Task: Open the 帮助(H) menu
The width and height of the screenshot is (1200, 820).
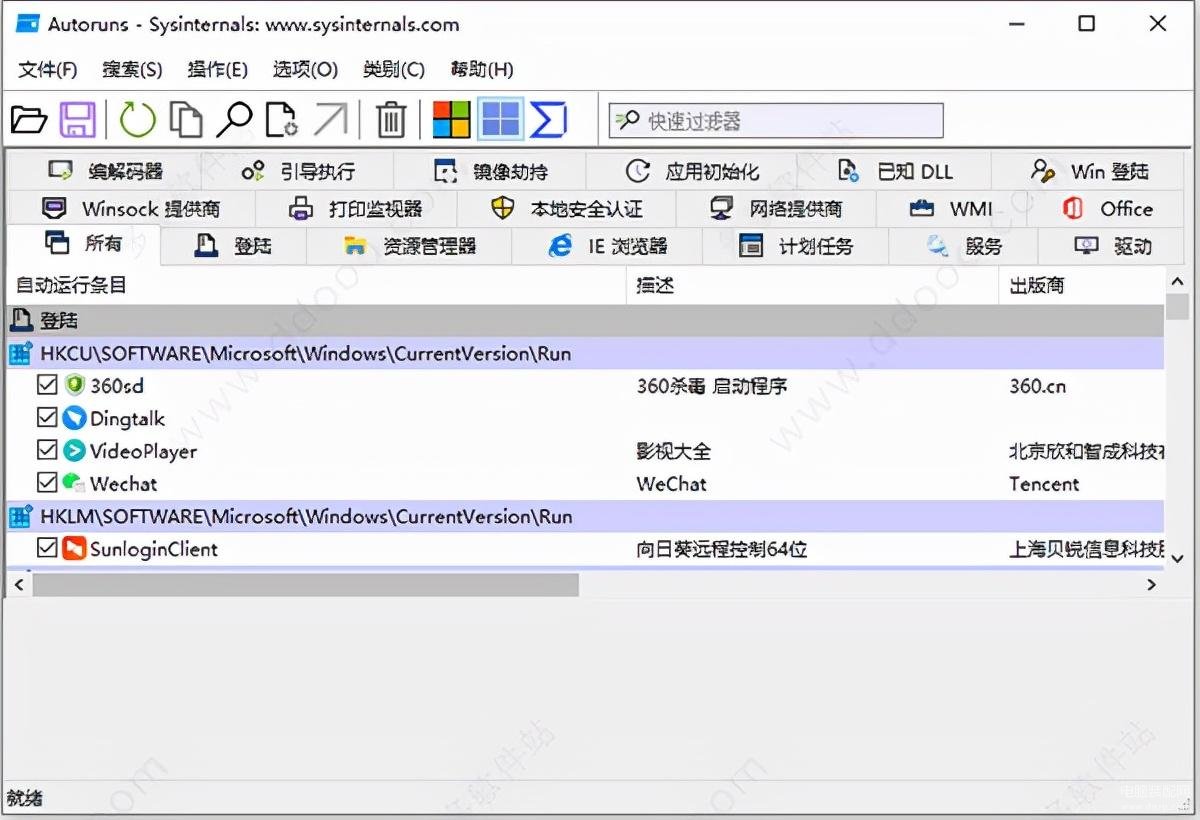Action: 482,69
